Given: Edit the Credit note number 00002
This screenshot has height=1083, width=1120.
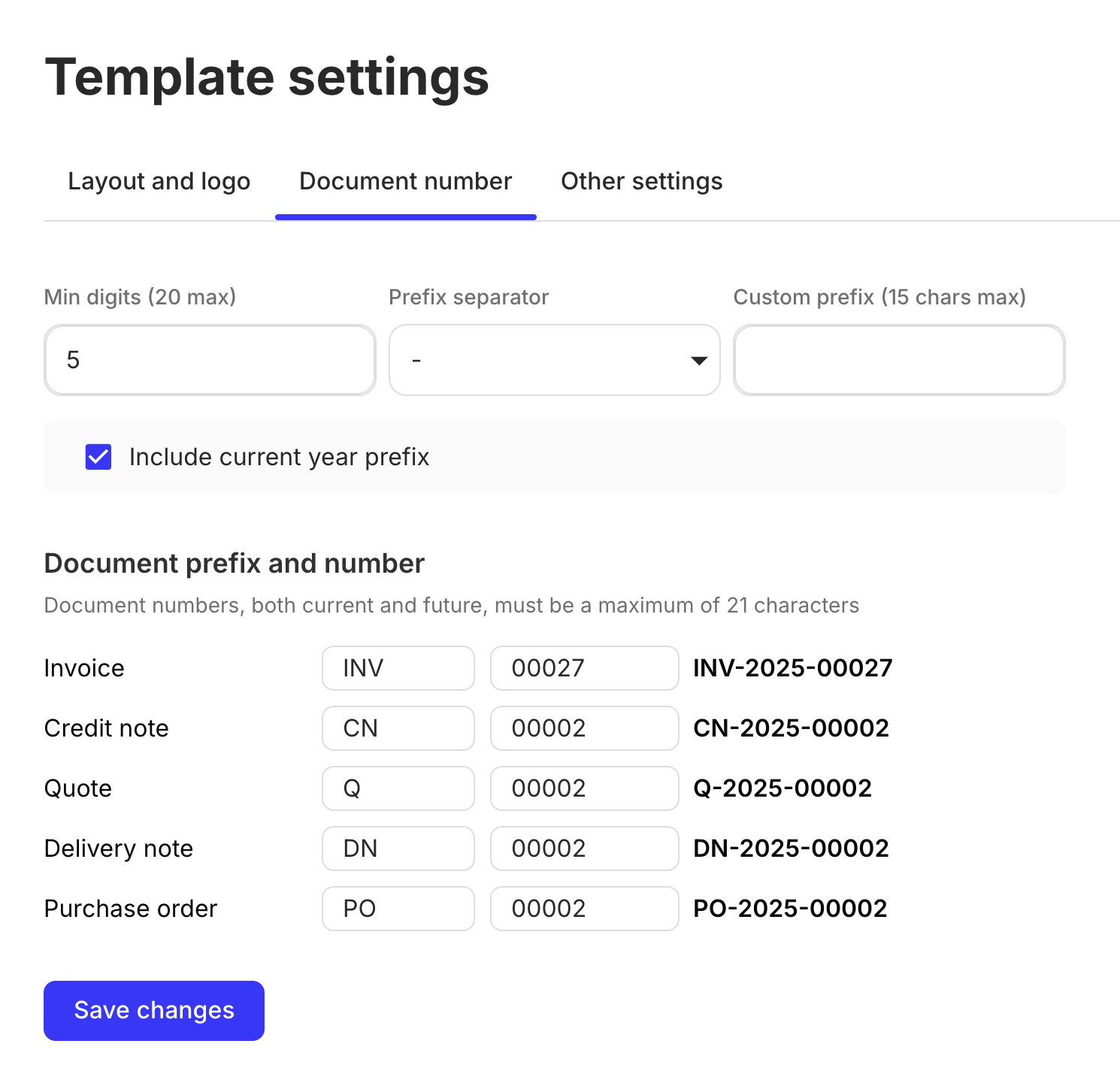Looking at the screenshot, I should coord(584,728).
